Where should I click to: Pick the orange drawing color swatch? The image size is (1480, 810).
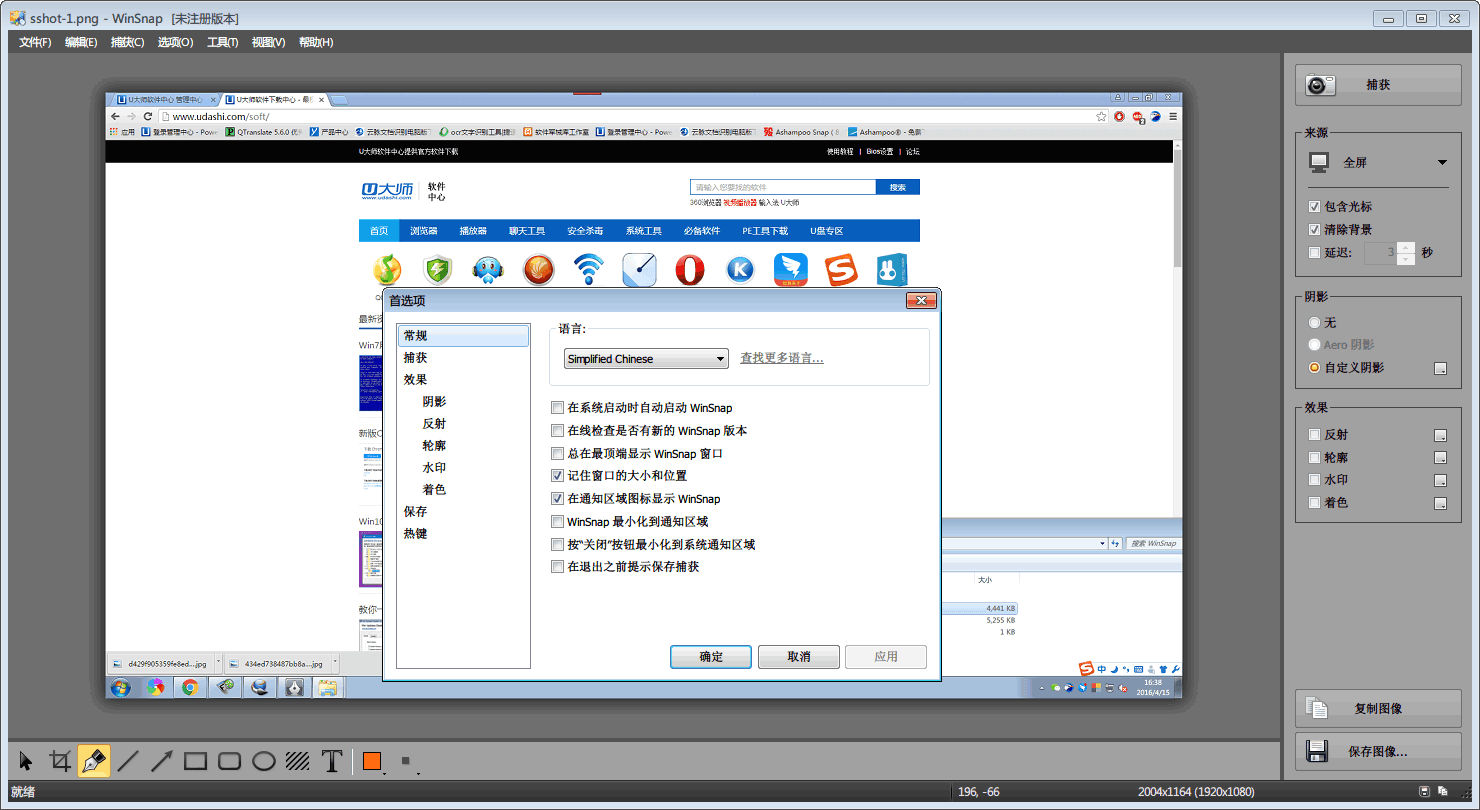pyautogui.click(x=372, y=762)
